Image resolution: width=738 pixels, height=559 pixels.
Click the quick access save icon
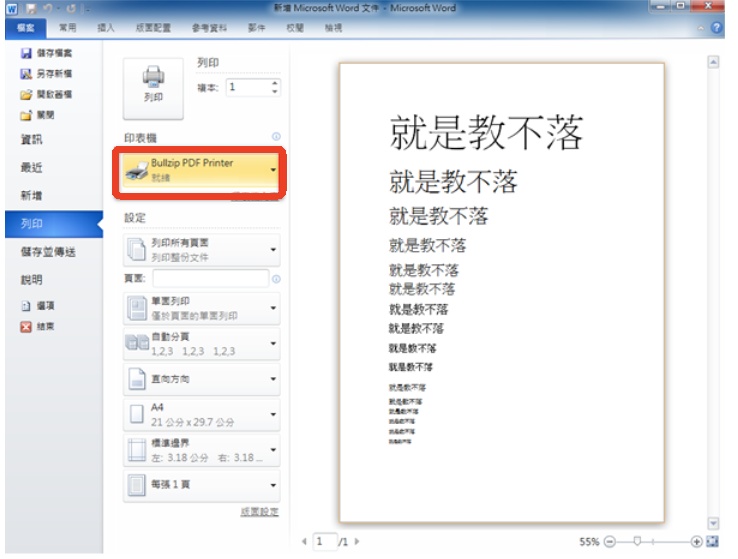point(31,8)
